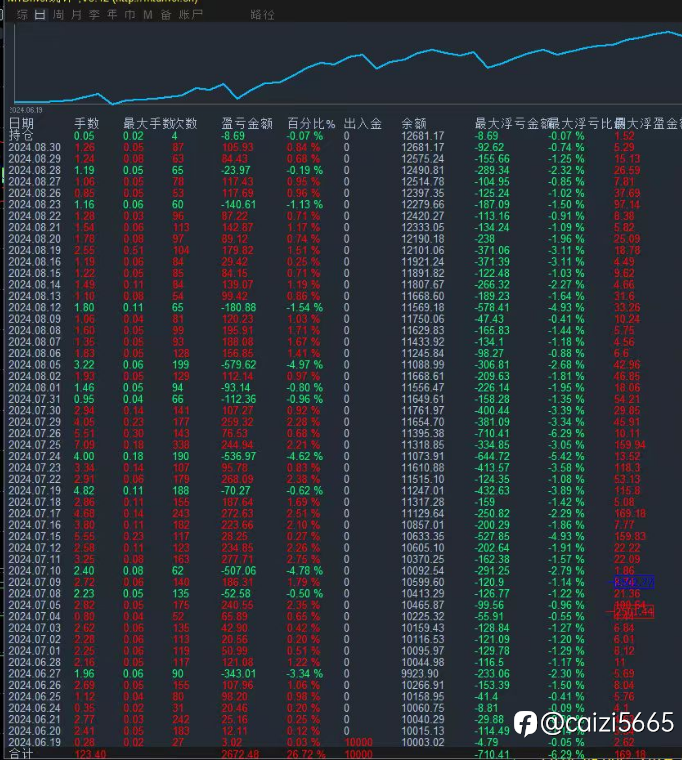Viewport: 682px width, 763px height.
Task: Click date cell 2024.06.19
Action: click(35, 742)
